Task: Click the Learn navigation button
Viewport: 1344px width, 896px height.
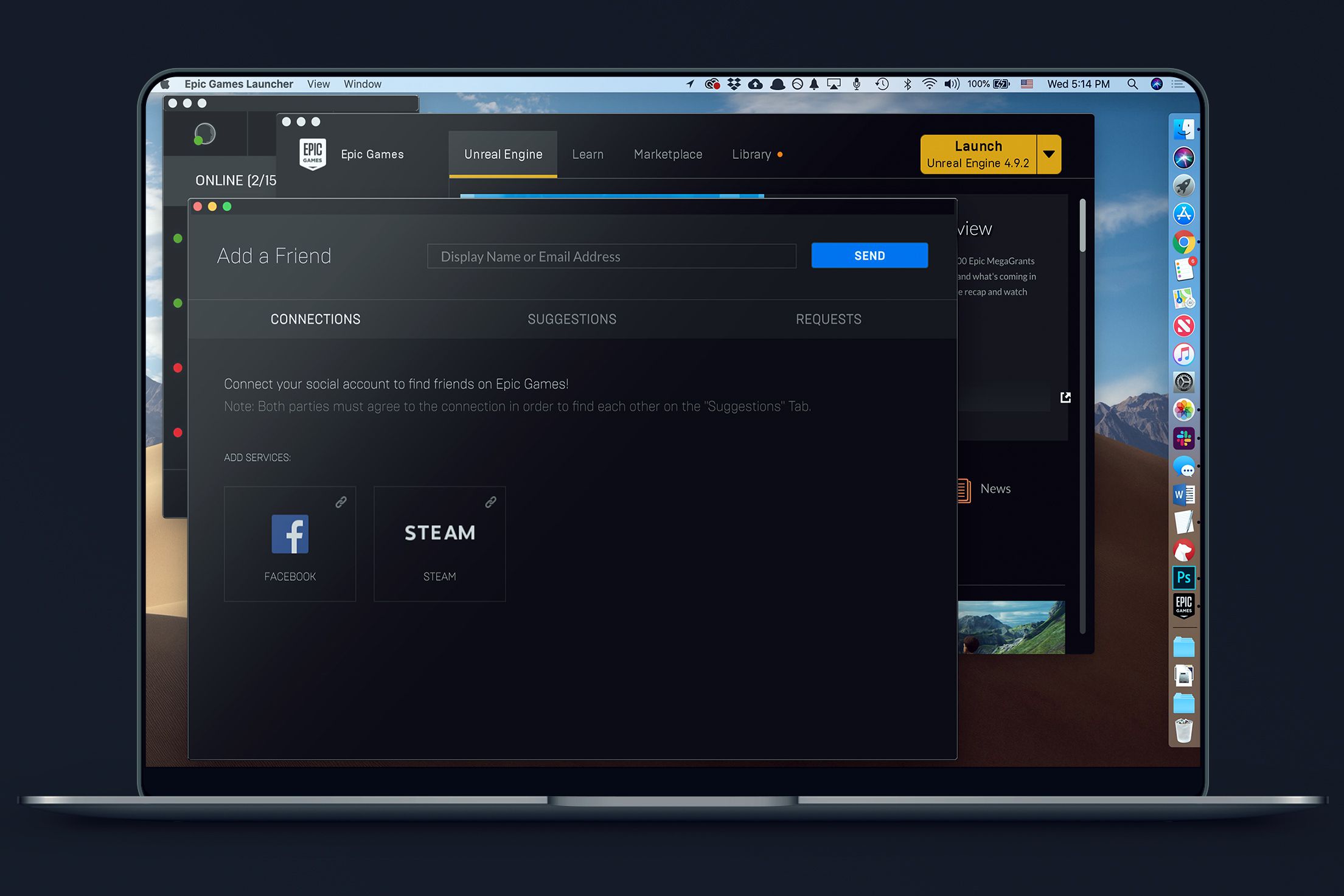Action: tap(589, 154)
